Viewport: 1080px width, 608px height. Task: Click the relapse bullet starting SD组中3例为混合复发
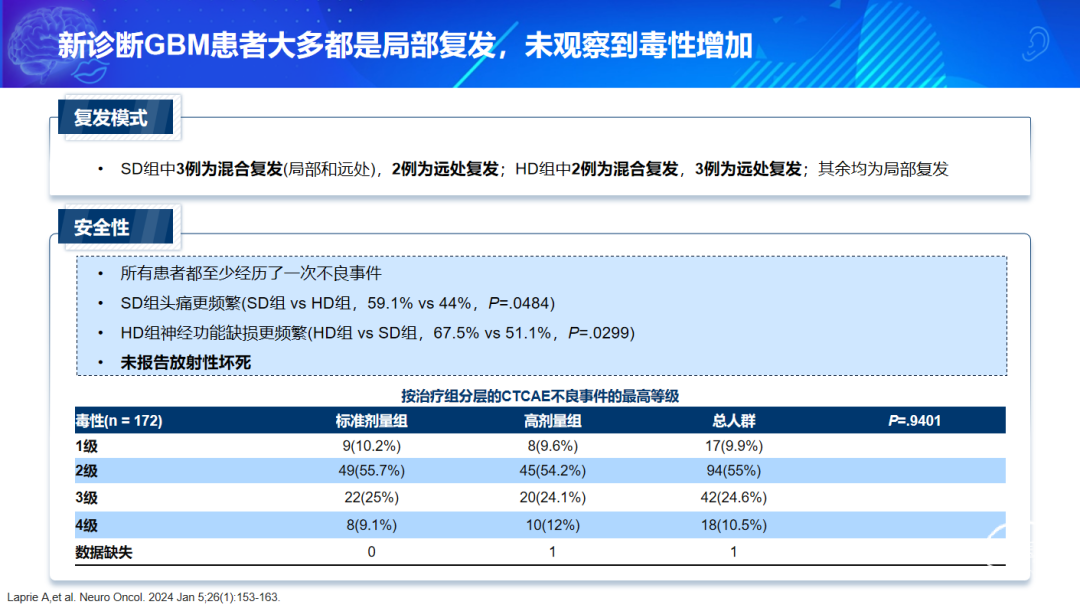(534, 169)
